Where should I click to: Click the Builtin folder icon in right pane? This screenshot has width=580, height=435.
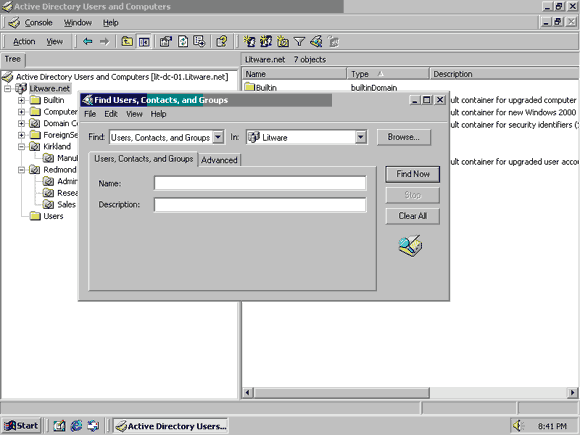click(x=250, y=87)
